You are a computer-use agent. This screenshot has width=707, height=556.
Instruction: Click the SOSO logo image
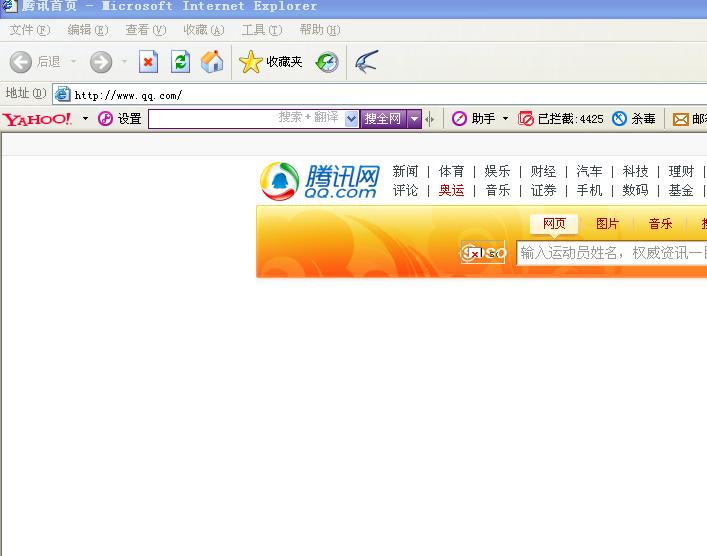tap(483, 253)
